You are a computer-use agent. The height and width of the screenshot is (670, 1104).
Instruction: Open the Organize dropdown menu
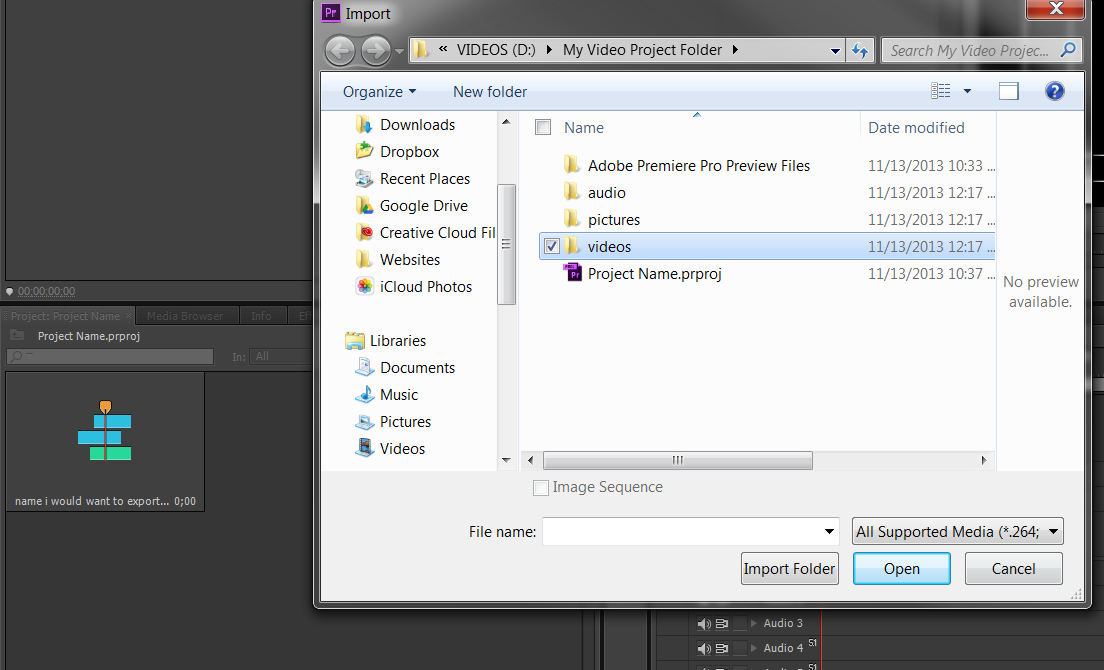(379, 92)
